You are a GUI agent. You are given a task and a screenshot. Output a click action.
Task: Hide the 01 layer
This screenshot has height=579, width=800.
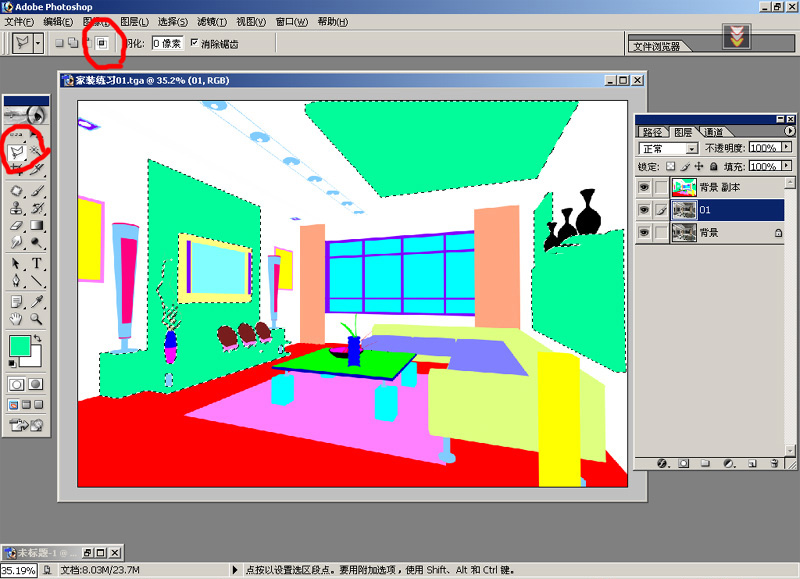pyautogui.click(x=644, y=210)
